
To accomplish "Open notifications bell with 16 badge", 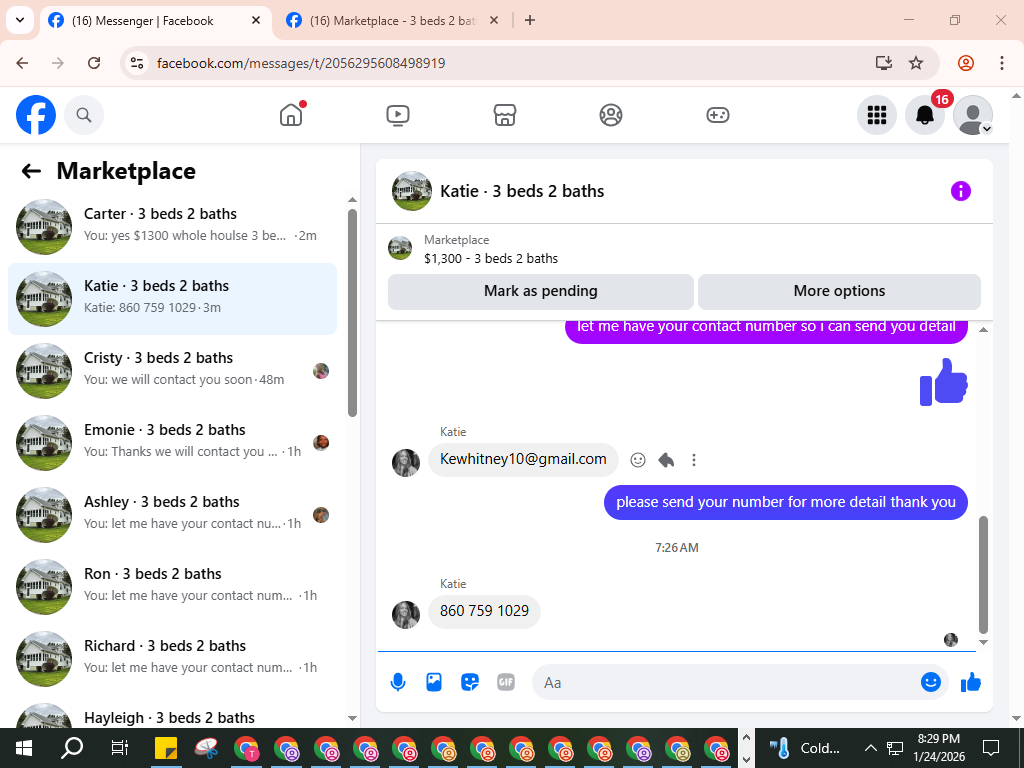I will click(925, 115).
